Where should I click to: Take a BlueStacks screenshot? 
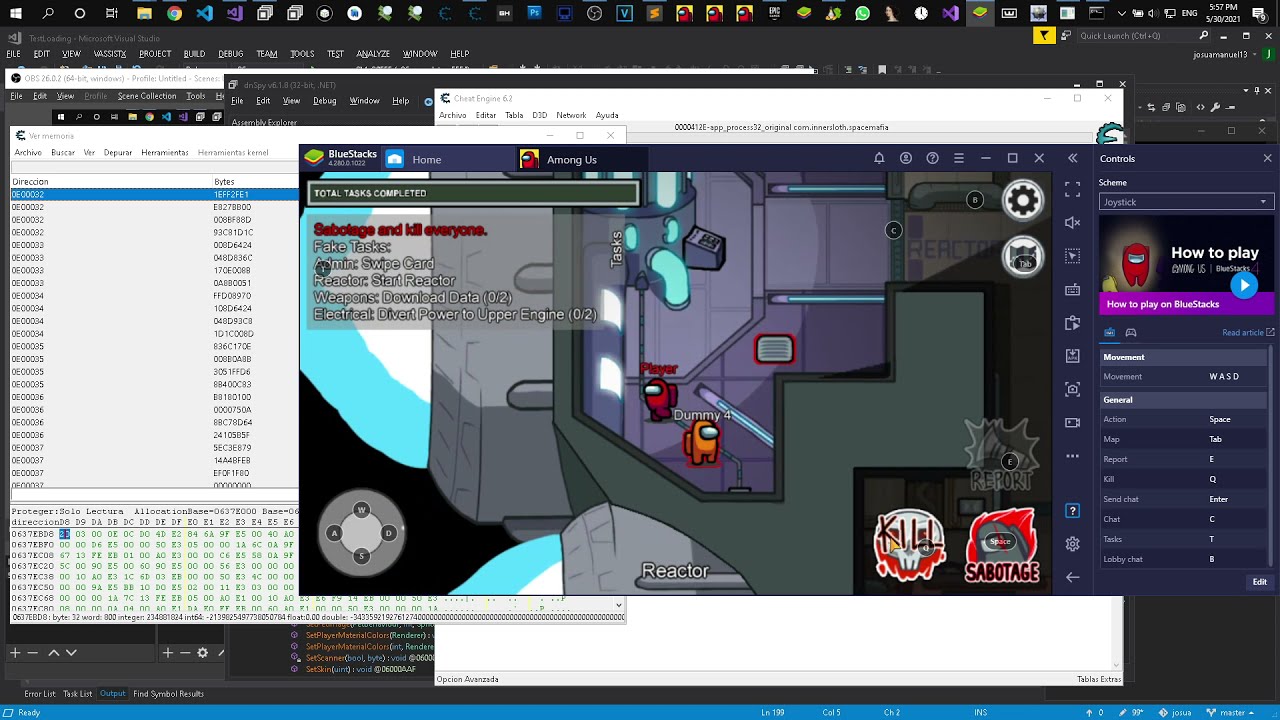pos(1073,389)
